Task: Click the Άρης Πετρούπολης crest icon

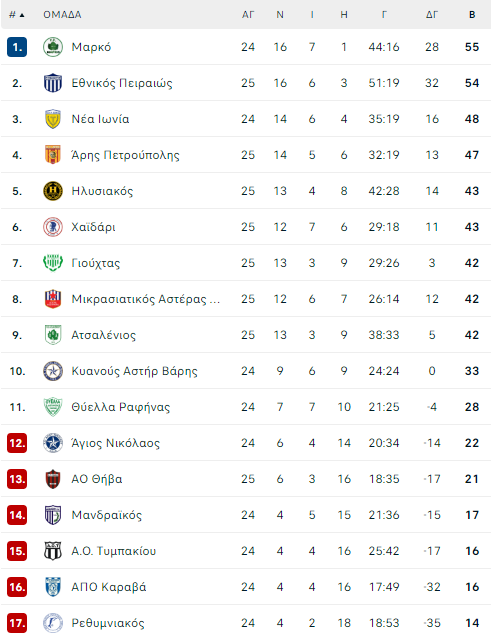Action: click(53, 155)
